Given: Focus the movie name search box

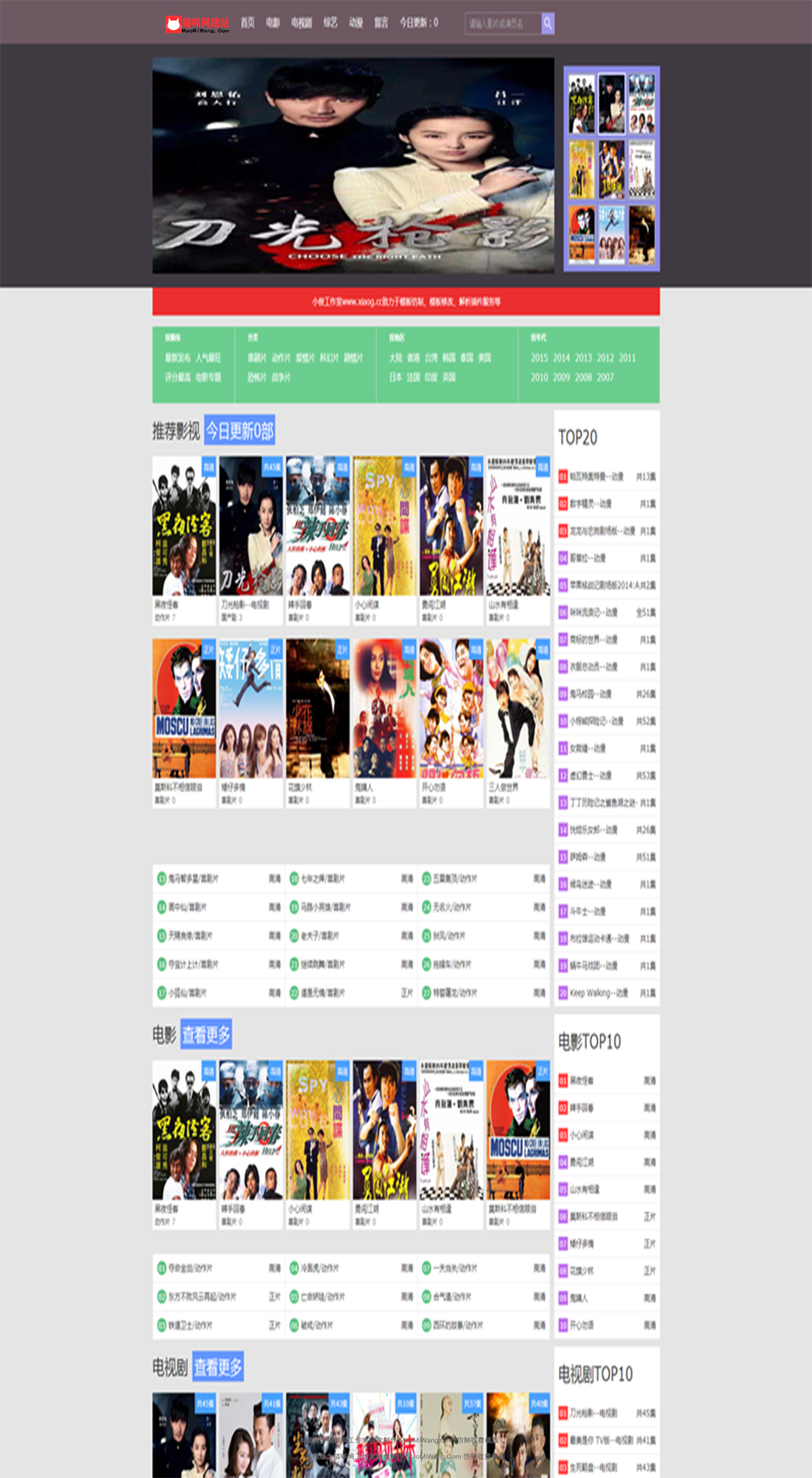Looking at the screenshot, I should point(503,24).
